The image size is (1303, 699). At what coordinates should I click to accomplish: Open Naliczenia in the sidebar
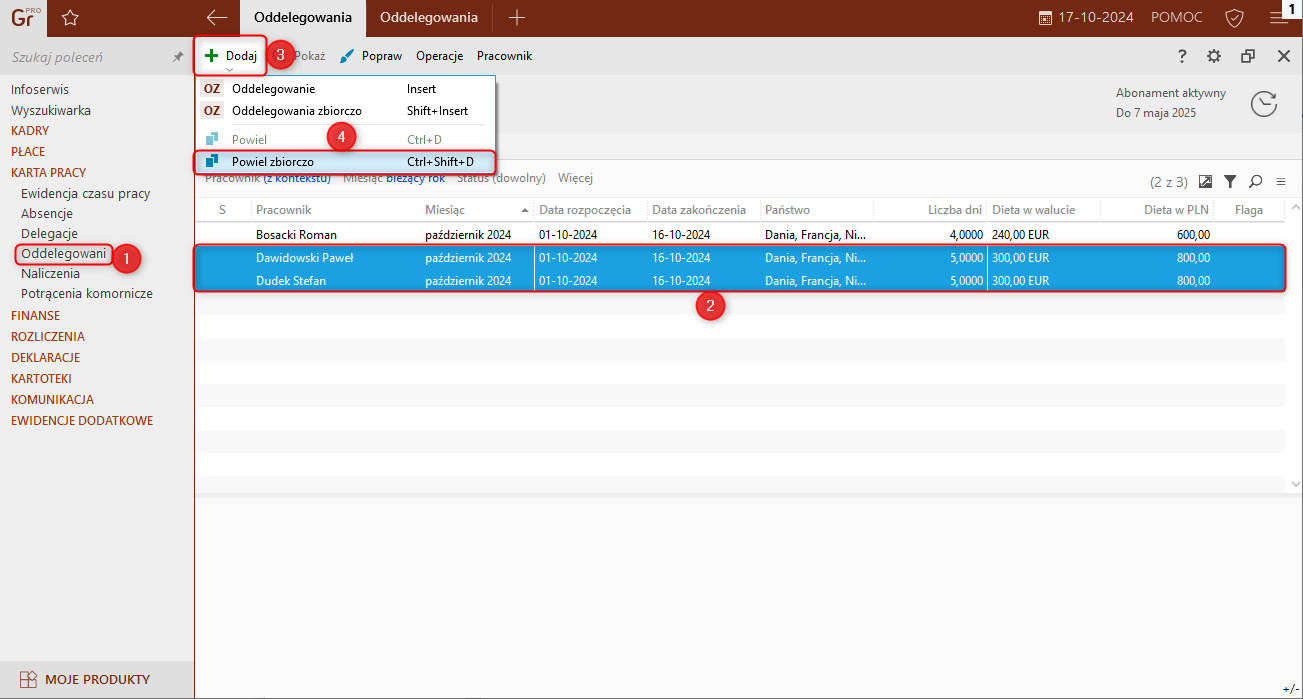pyautogui.click(x=50, y=273)
